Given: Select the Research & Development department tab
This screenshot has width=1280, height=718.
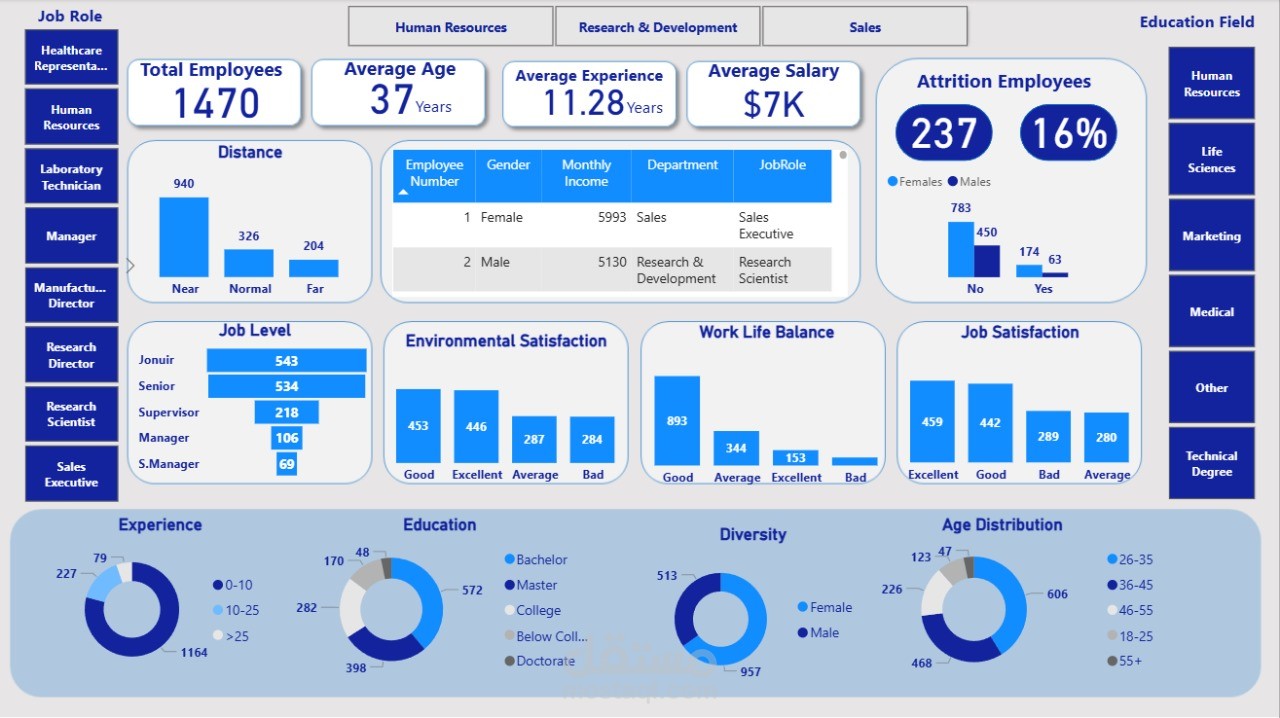Looking at the screenshot, I should [x=658, y=27].
